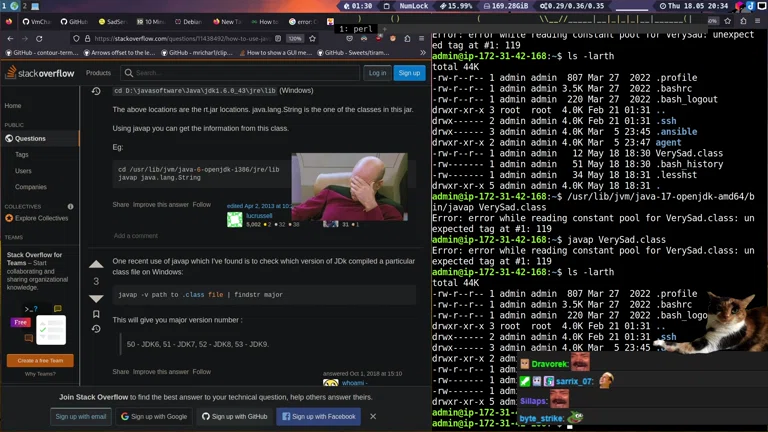Upvote the javap findstr answer
The image size is (768, 432).
tap(96, 264)
